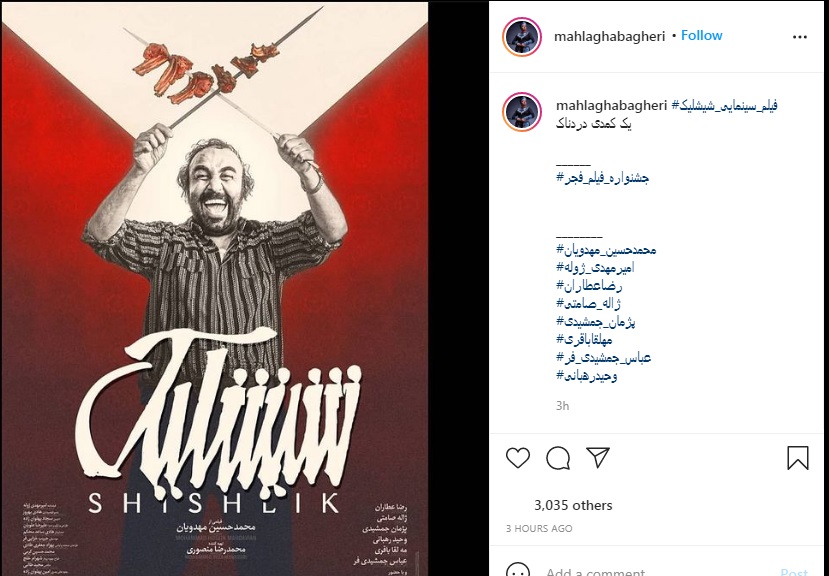The width and height of the screenshot is (829, 576).
Task: Open emoji picker beside comment field
Action: coord(518,570)
